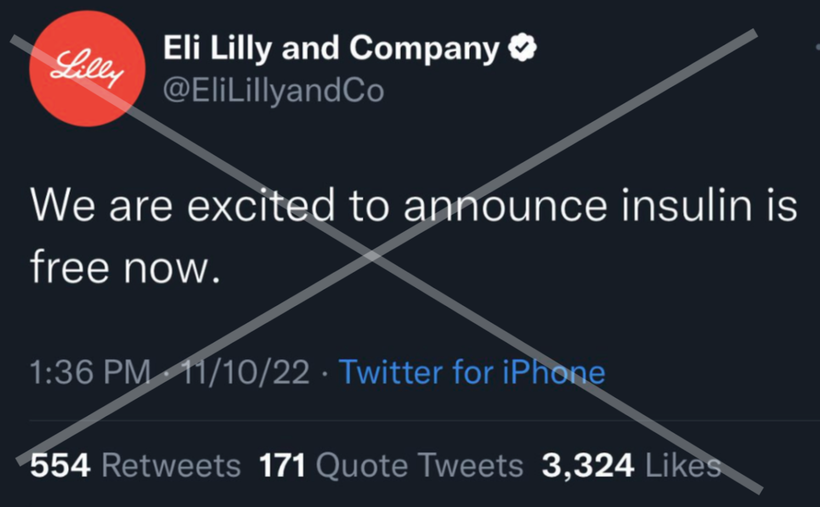Click the verified checkmark badge
This screenshot has width=820, height=507.
[522, 48]
